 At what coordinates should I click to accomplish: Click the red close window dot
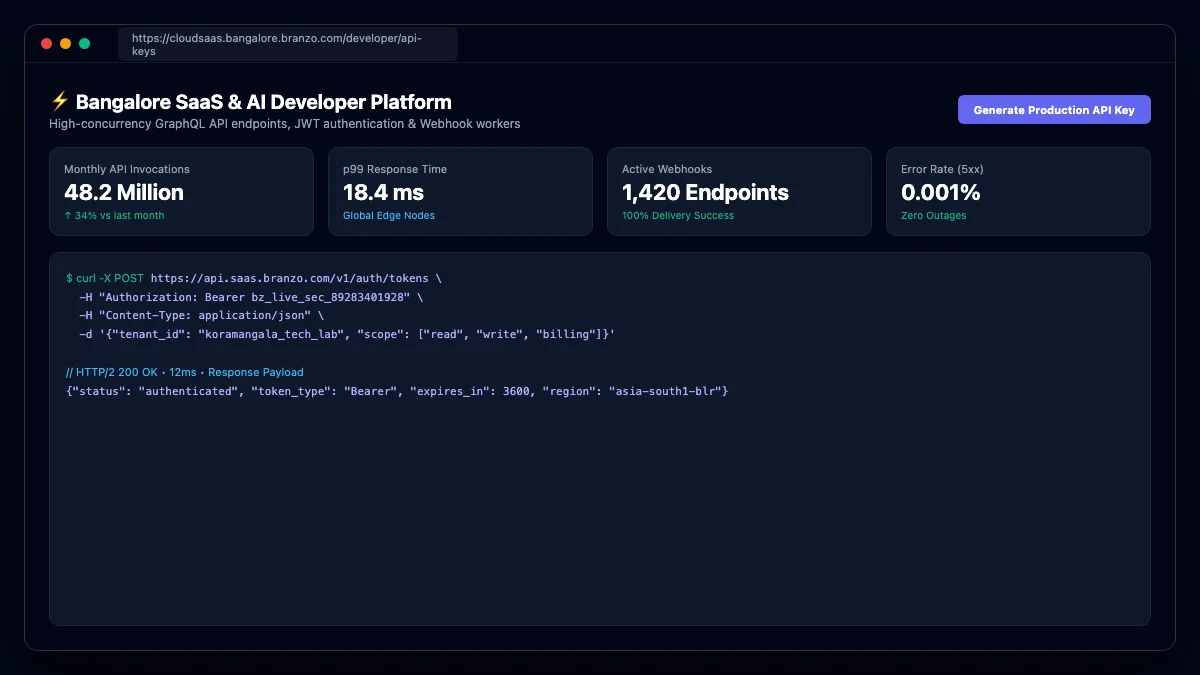tap(46, 44)
